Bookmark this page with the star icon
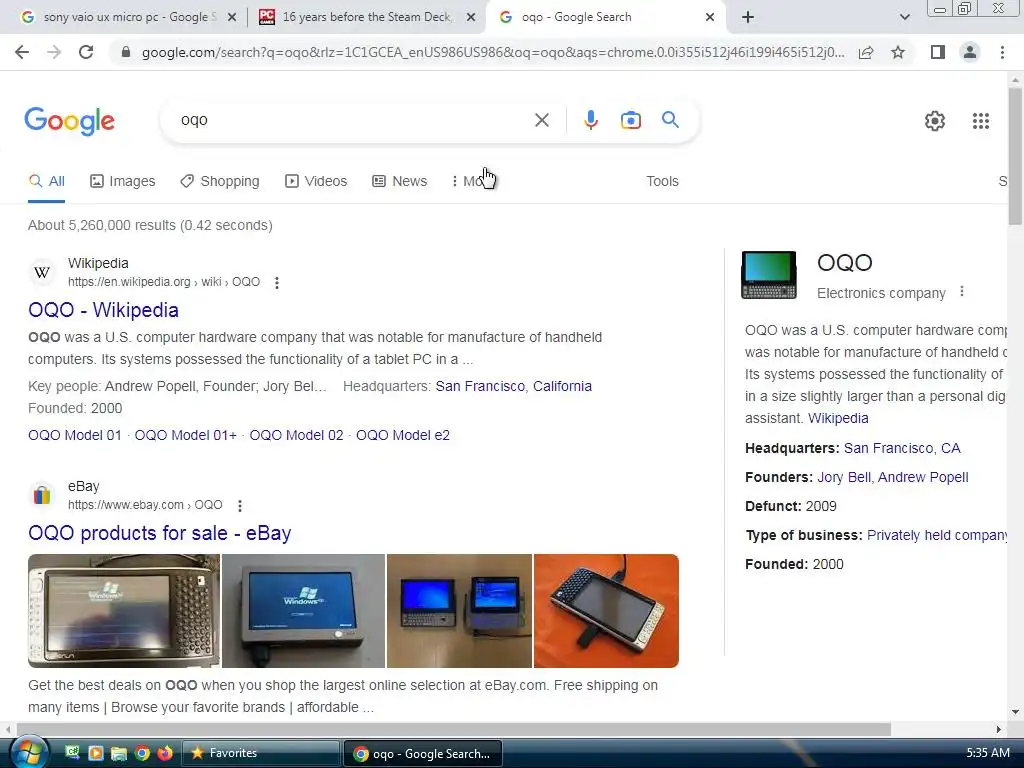Screen dimensions: 1024x768 [x=898, y=52]
